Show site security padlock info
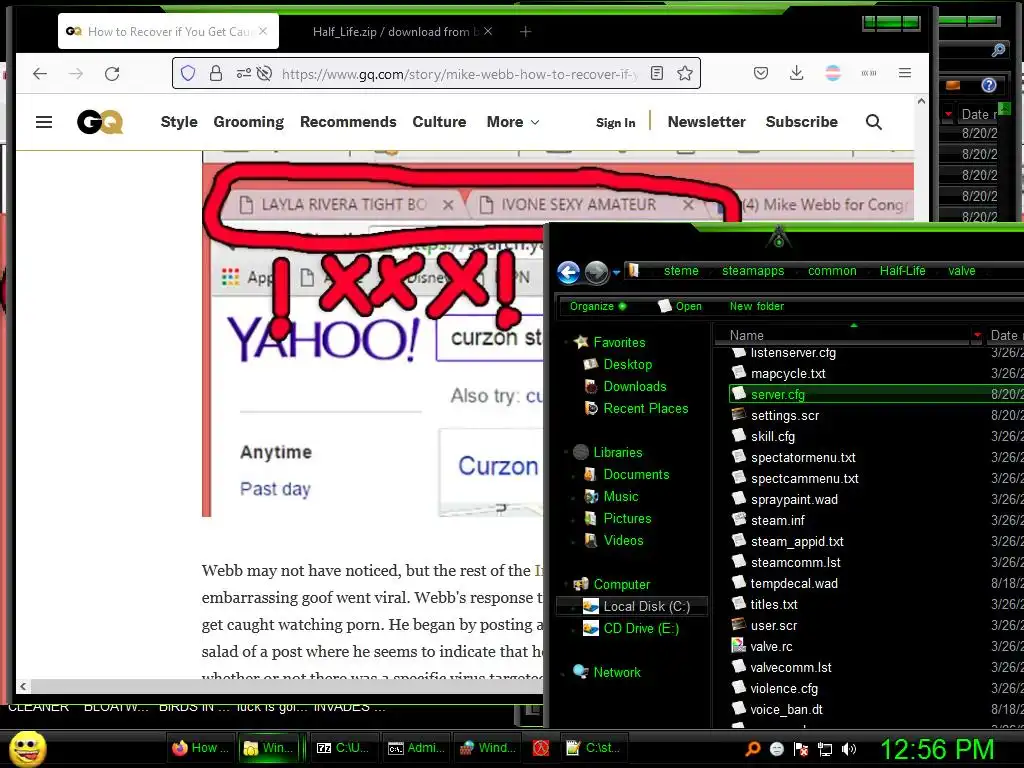 [216, 73]
